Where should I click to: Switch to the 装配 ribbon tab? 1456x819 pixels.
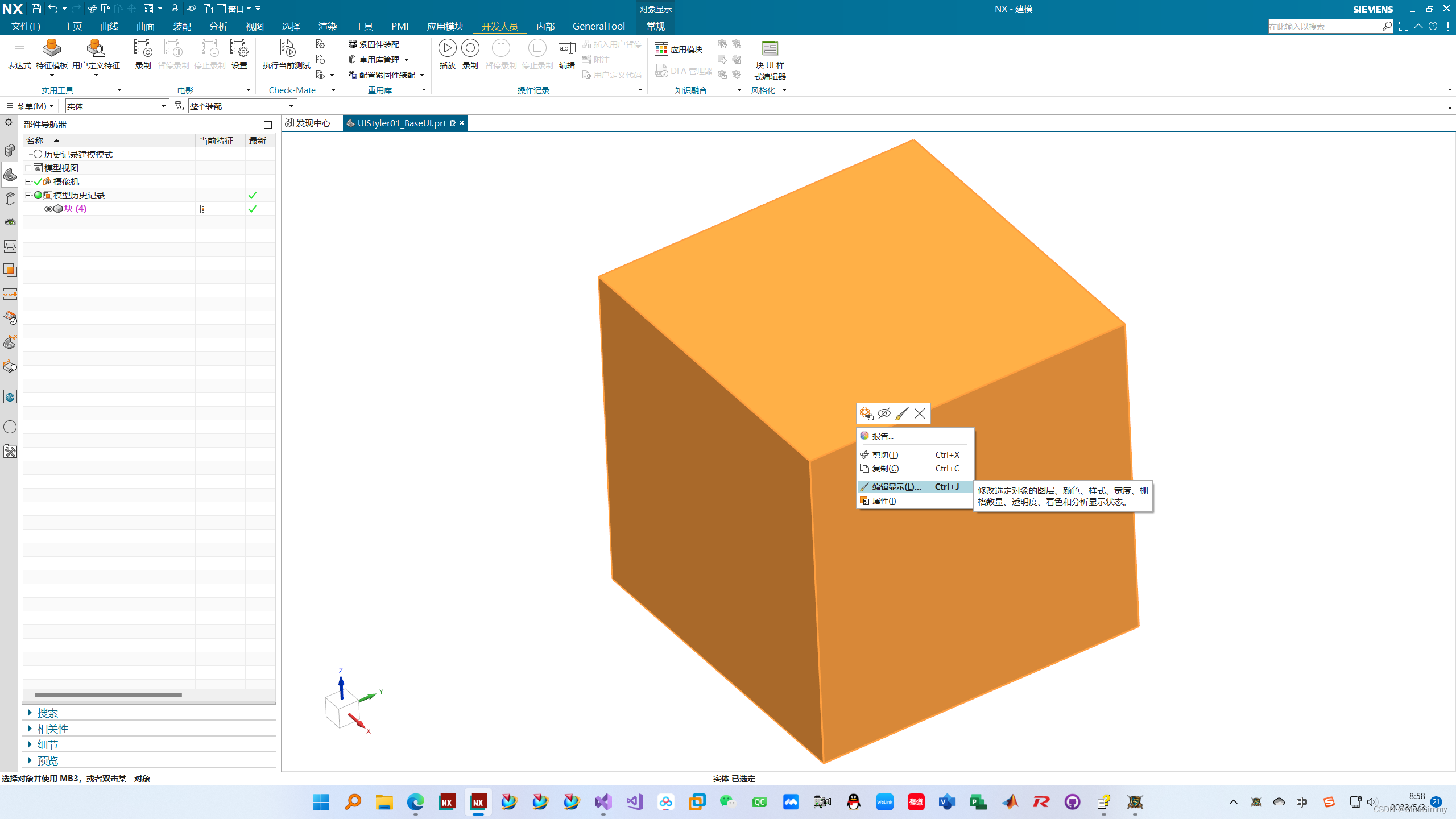[182, 26]
